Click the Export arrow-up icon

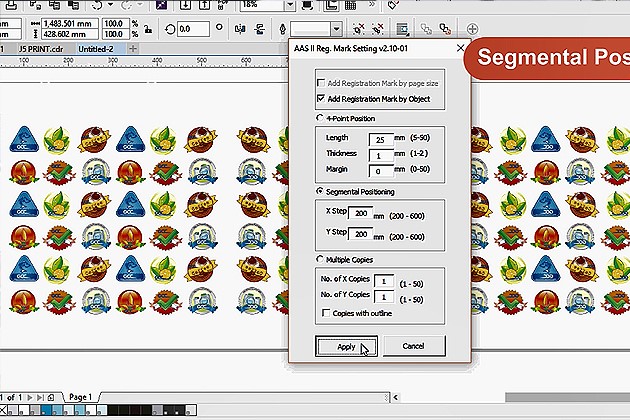[x=205, y=5]
